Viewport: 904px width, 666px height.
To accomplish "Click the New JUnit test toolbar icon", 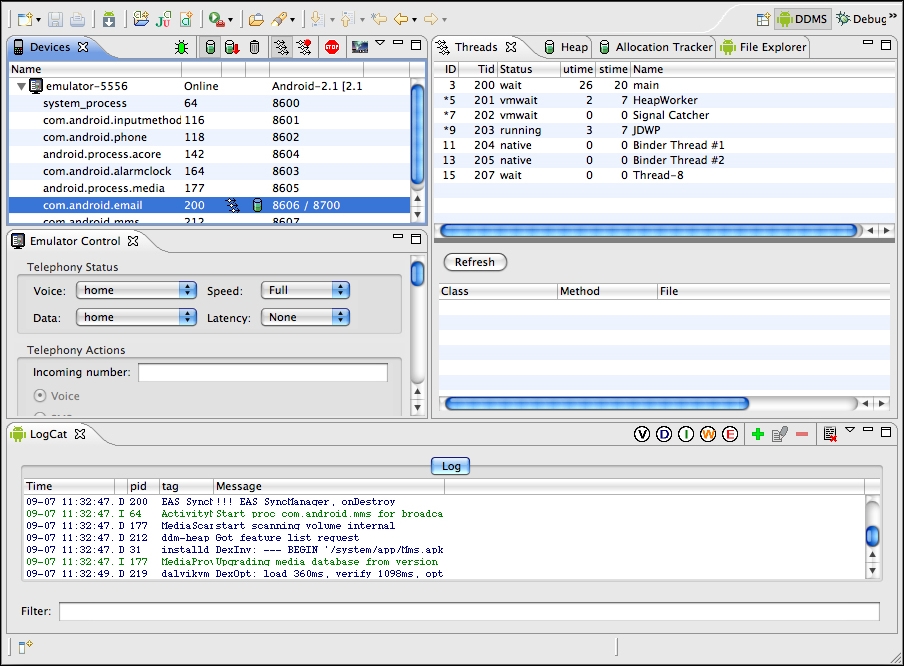I will coord(163,19).
